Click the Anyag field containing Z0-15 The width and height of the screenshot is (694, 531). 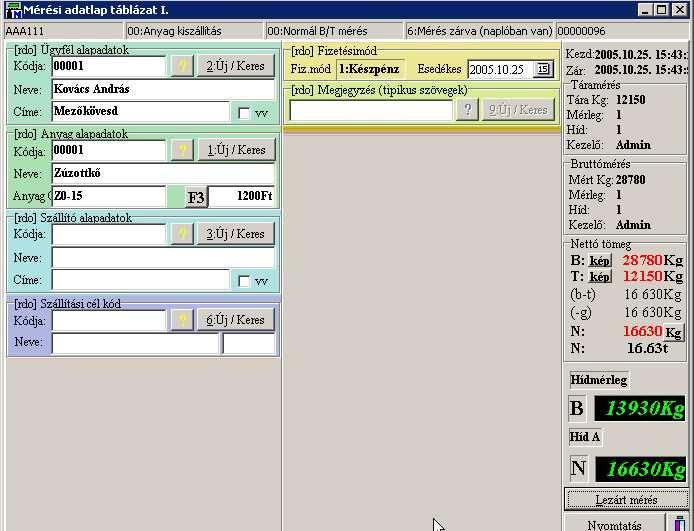coord(108,196)
